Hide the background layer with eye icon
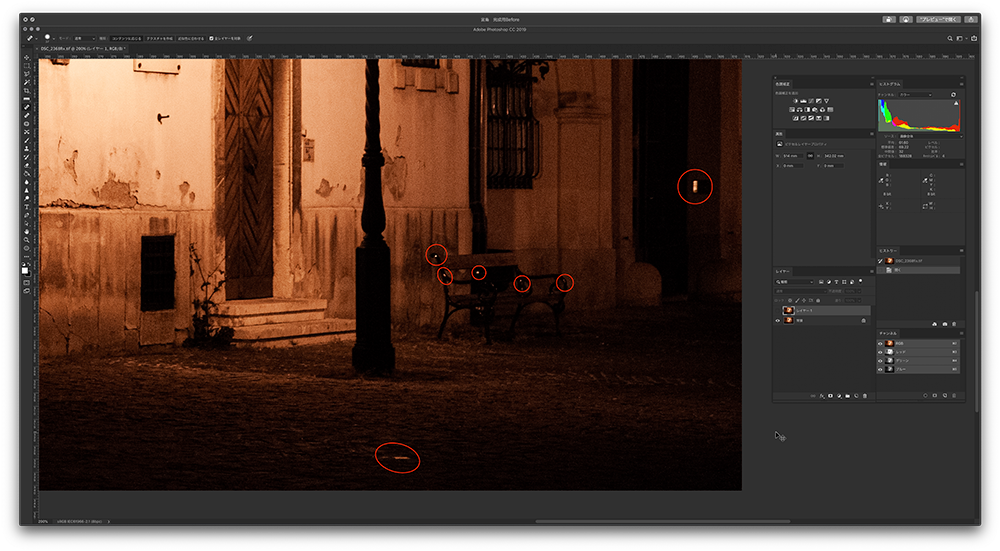This screenshot has height=551, width=1000. (780, 320)
